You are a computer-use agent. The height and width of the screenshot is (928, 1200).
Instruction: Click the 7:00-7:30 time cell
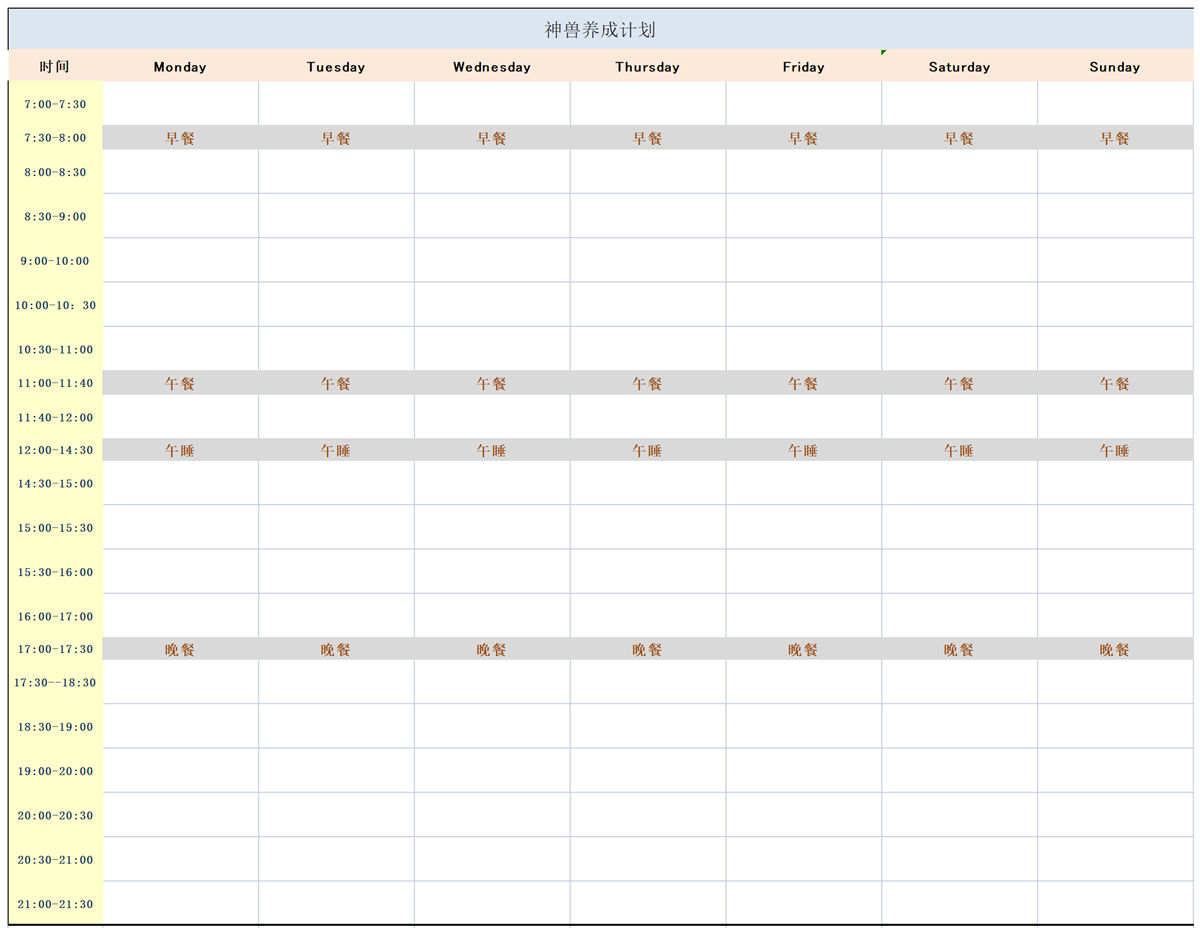tap(55, 104)
